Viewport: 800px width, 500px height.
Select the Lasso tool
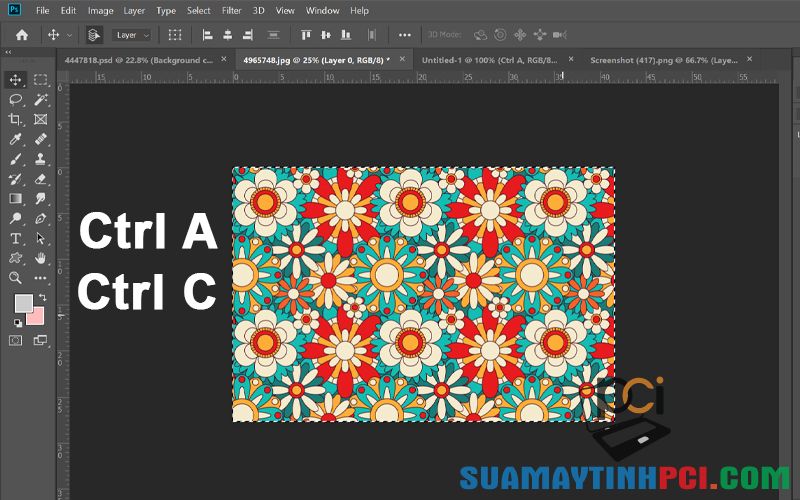point(15,99)
